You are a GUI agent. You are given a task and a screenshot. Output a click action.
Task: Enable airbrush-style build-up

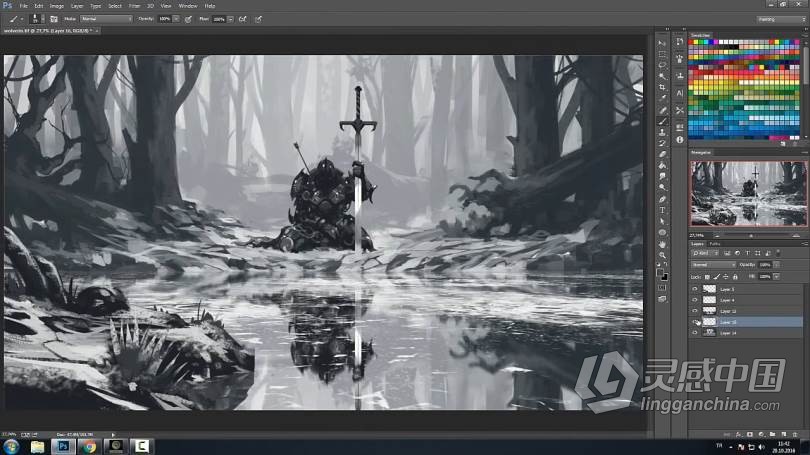pyautogui.click(x=242, y=19)
